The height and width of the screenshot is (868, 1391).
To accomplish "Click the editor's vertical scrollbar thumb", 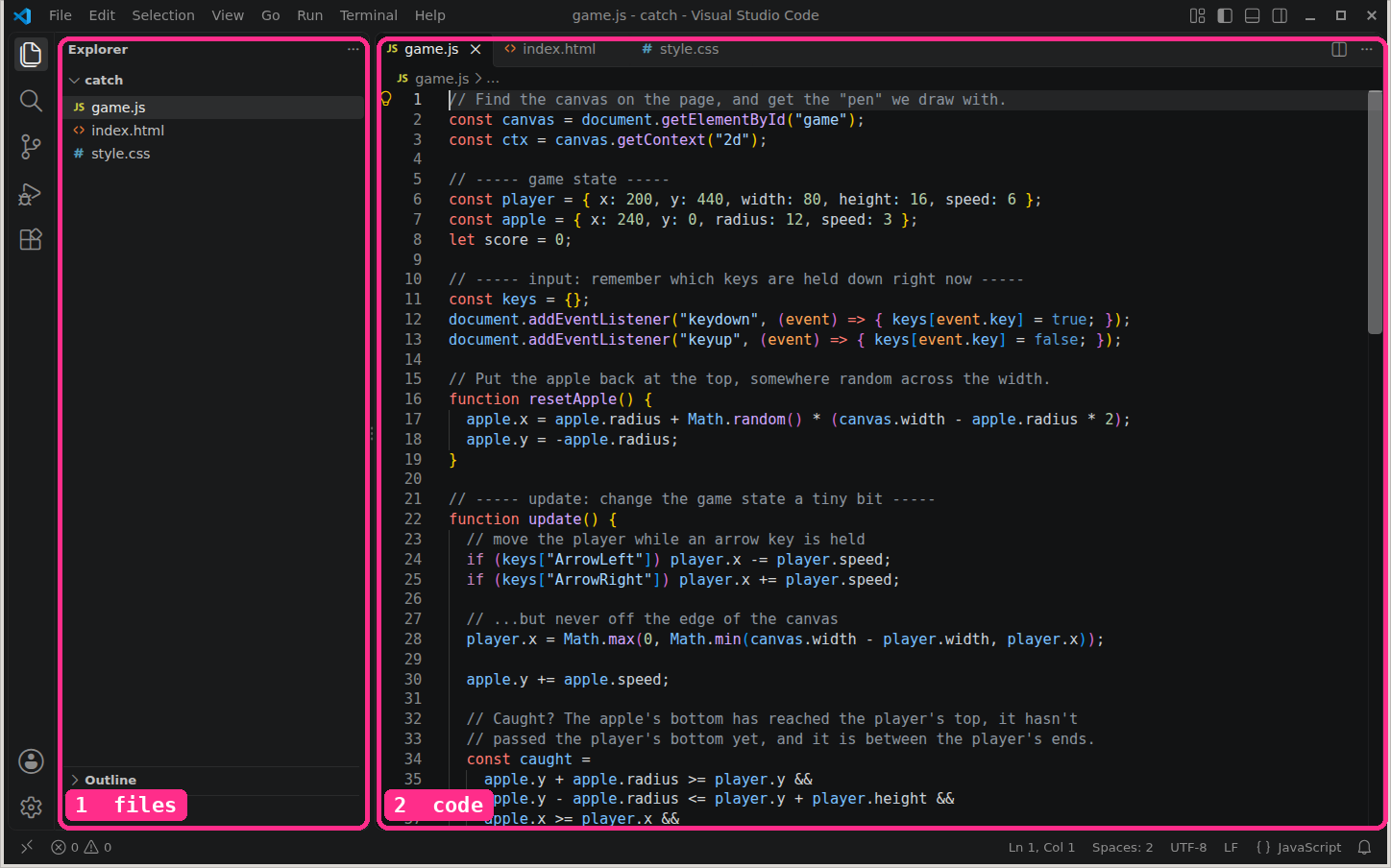I will (1375, 212).
